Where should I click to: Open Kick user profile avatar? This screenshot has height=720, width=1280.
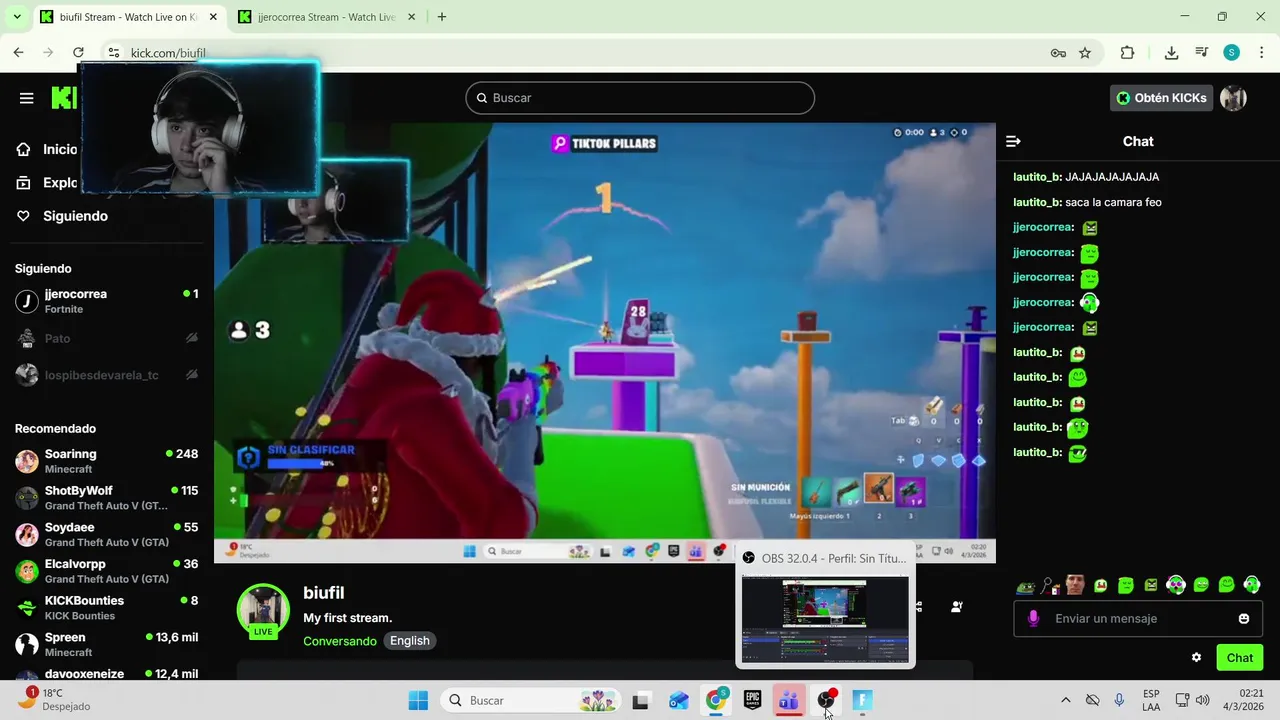(1233, 98)
